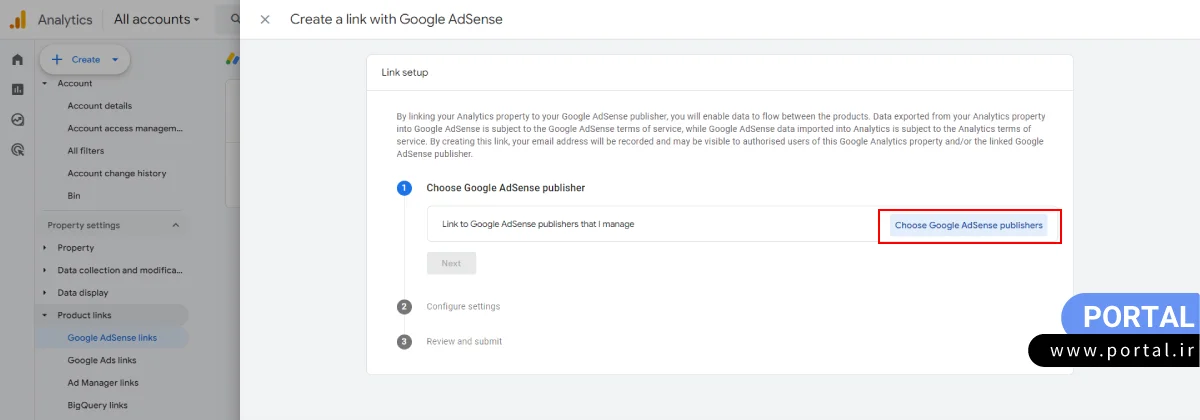The height and width of the screenshot is (420, 1200).
Task: Click the Google Analytics logo
Action: point(18,19)
